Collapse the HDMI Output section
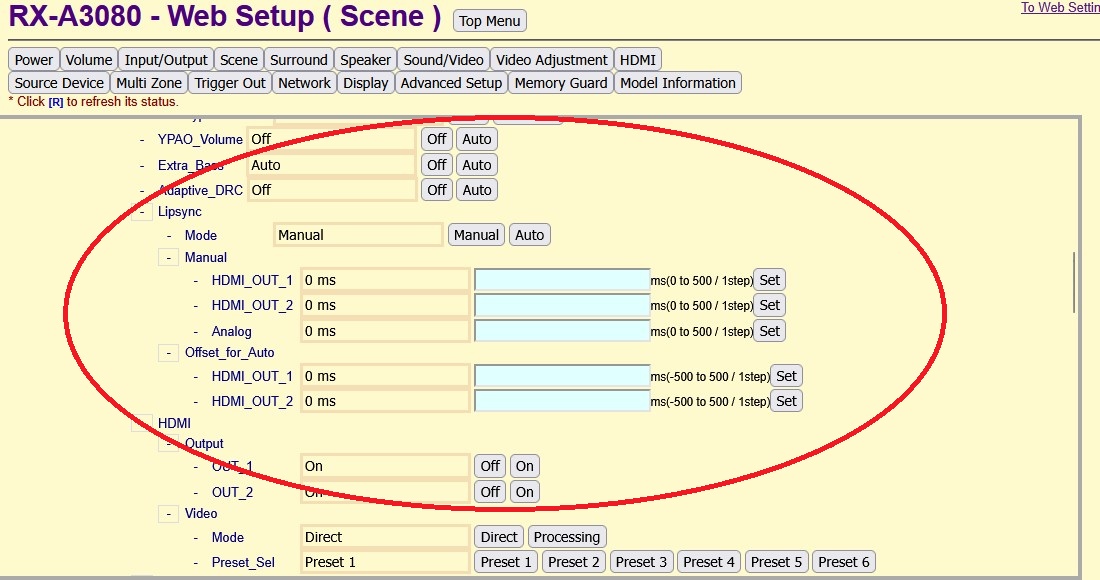Viewport: 1100px width, 580px height. click(168, 443)
